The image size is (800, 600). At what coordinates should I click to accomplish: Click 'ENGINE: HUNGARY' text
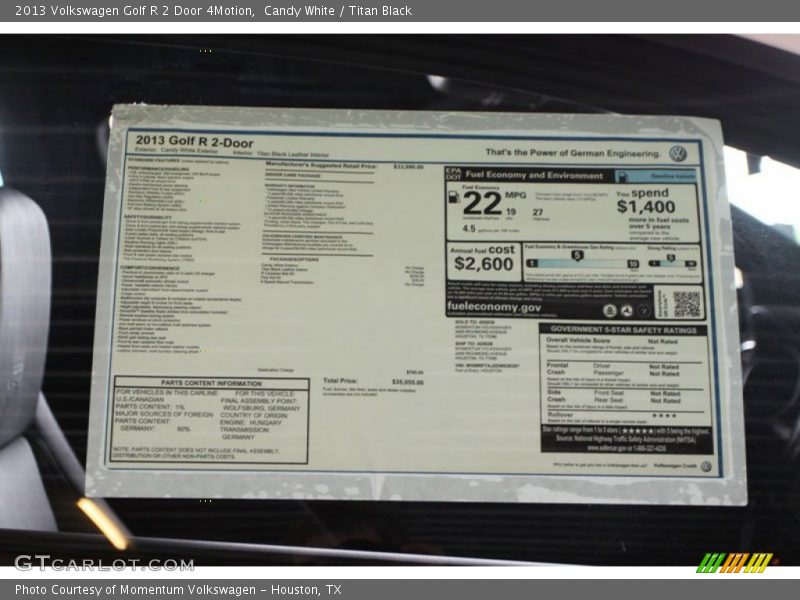pos(251,423)
